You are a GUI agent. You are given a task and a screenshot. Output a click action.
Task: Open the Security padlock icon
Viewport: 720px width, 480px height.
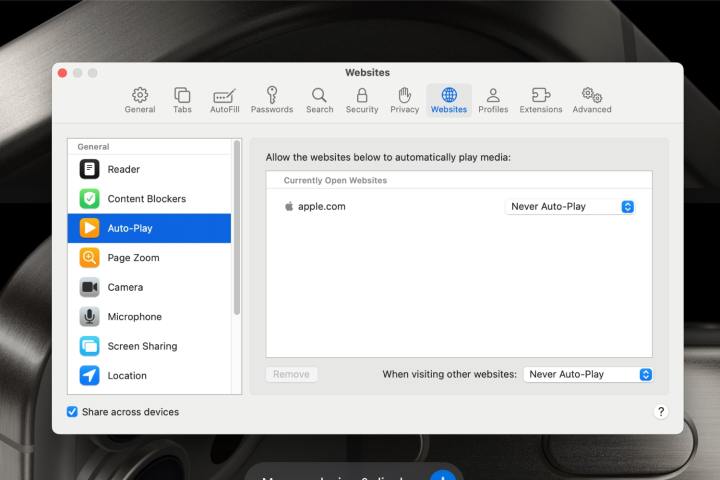(x=362, y=95)
